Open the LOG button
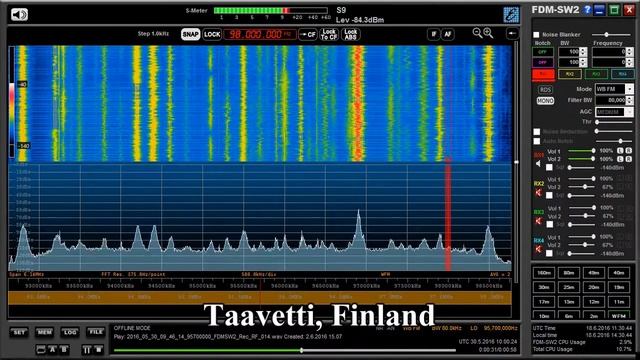 pyautogui.click(x=70, y=333)
